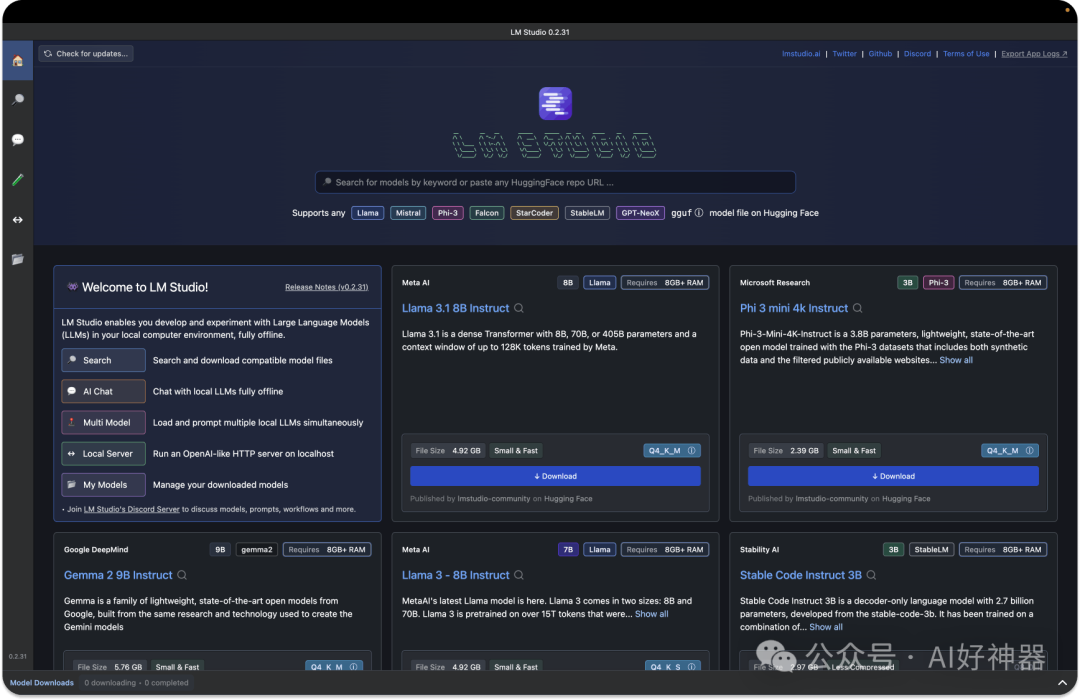The height and width of the screenshot is (700, 1080).
Task: Click magnifier next to Phi 3 mini 4k Instruct
Action: pos(858,309)
